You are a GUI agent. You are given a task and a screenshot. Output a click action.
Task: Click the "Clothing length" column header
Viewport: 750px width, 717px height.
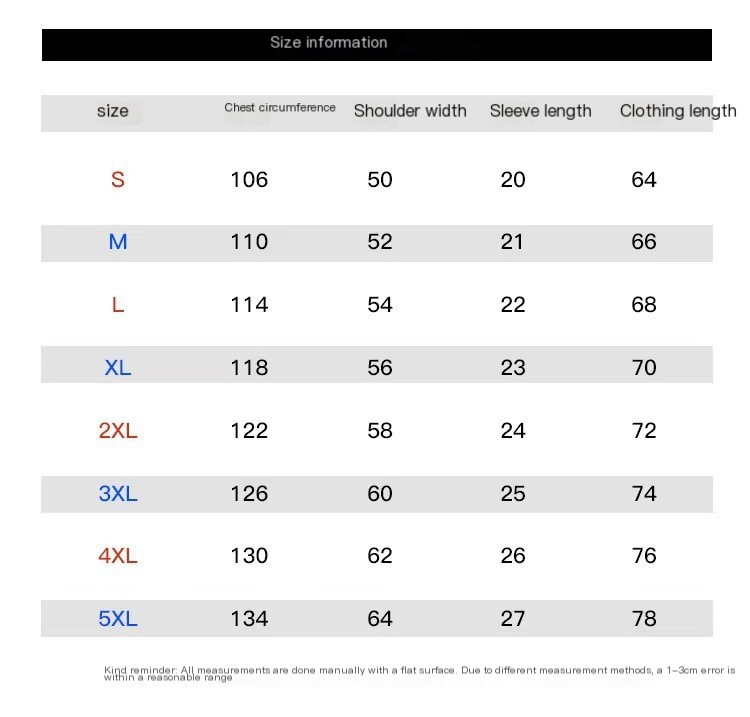[677, 111]
